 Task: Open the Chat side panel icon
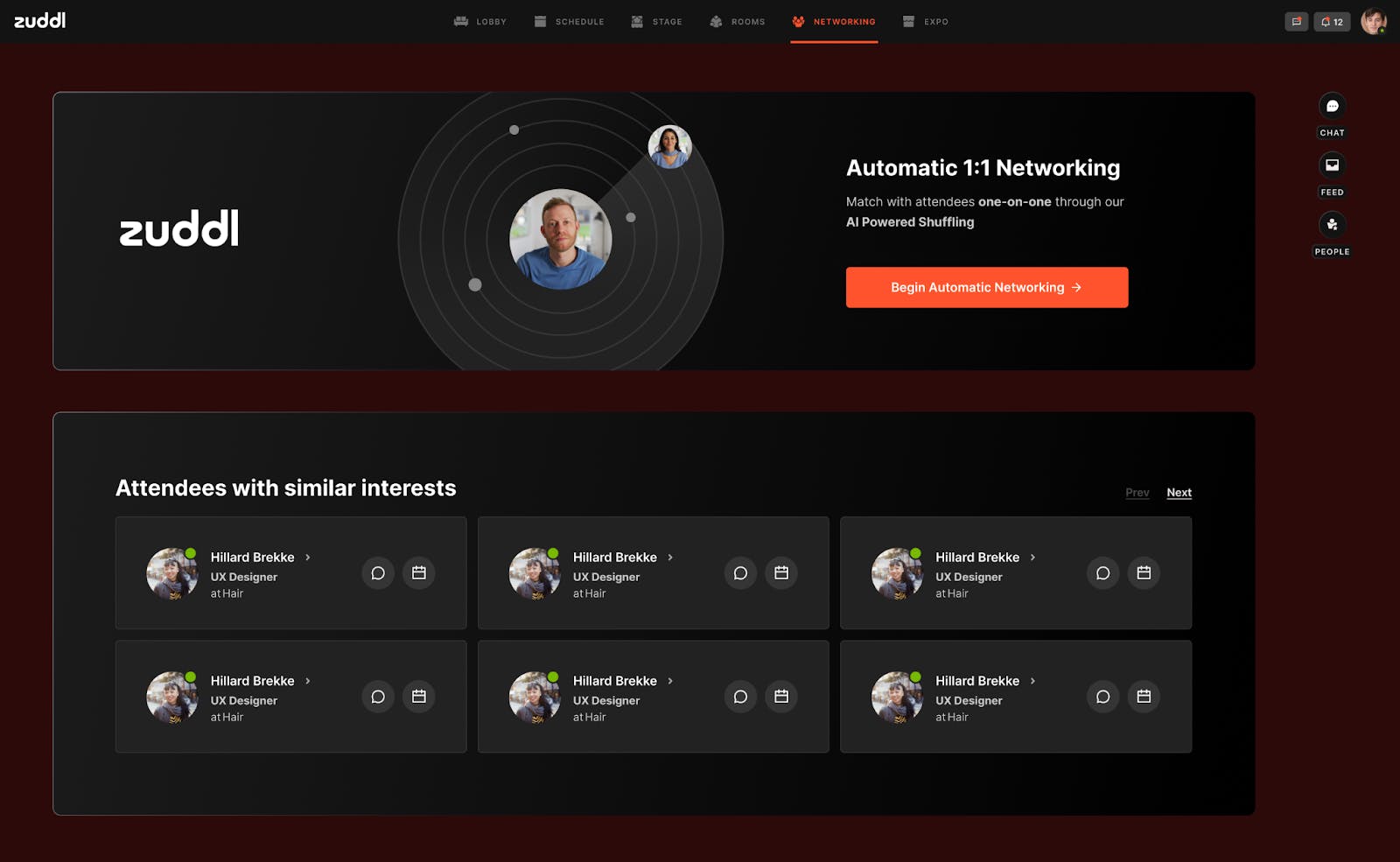(x=1332, y=106)
